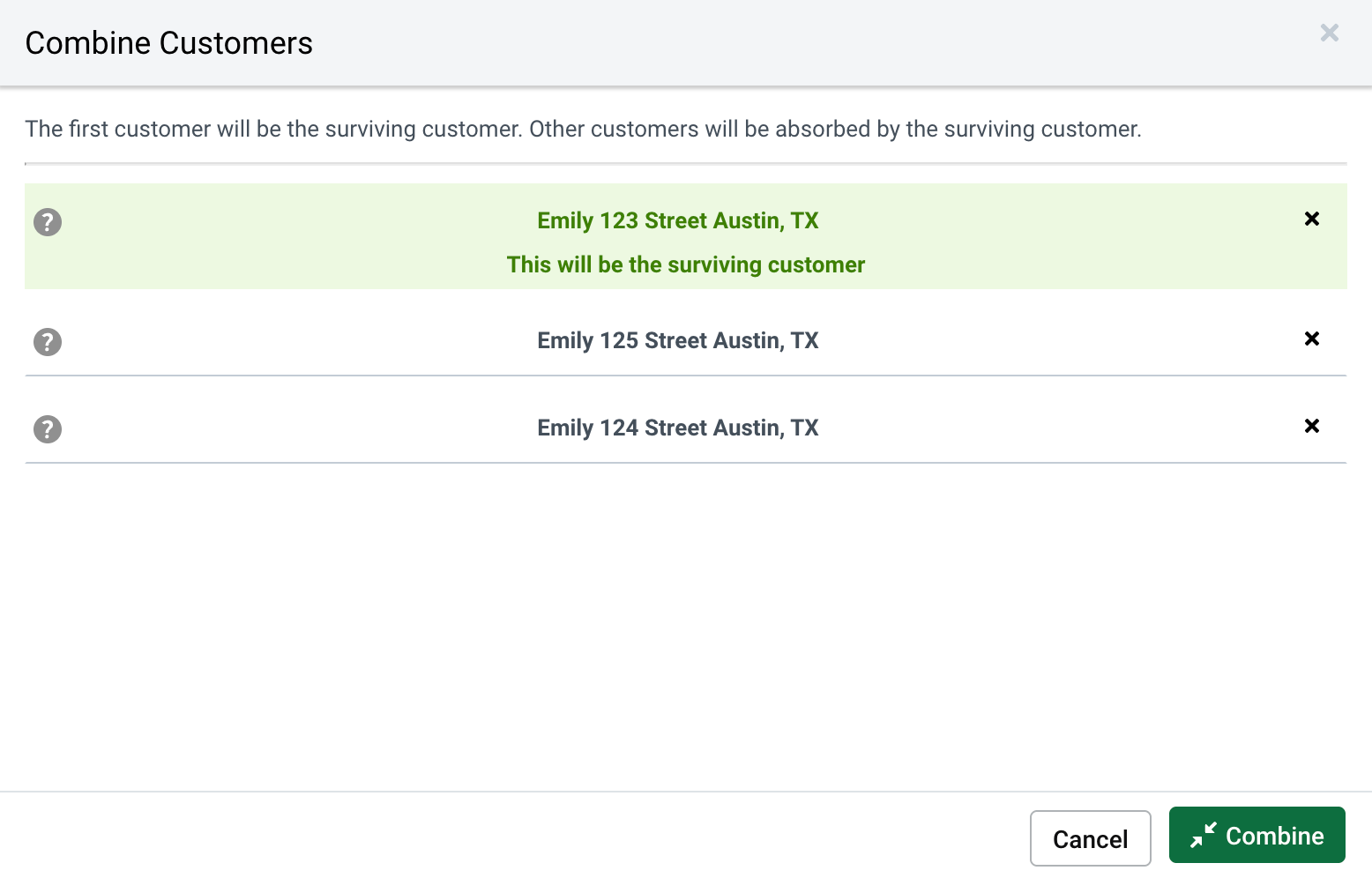1372x878 pixels.
Task: Remove Emily 124 Street from the combine list
Action: (x=1312, y=426)
